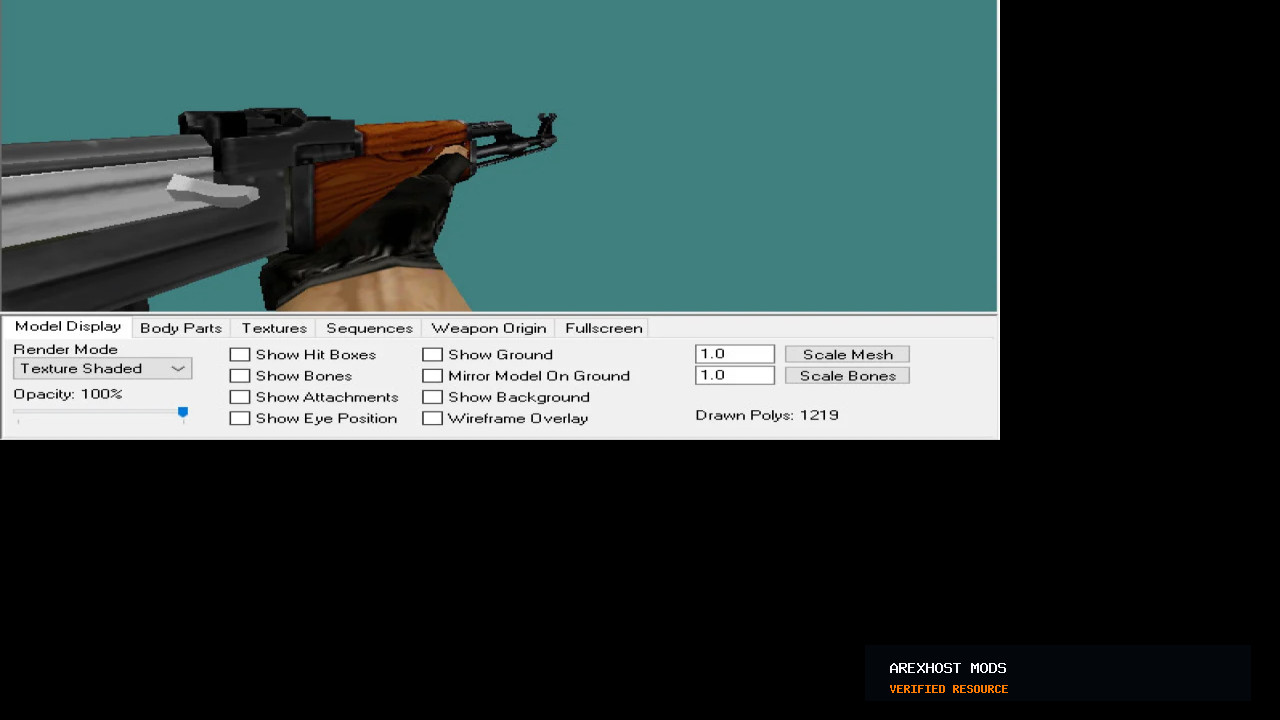Select the Fullscreen tab
Screen dimensions: 1280x720
point(603,328)
